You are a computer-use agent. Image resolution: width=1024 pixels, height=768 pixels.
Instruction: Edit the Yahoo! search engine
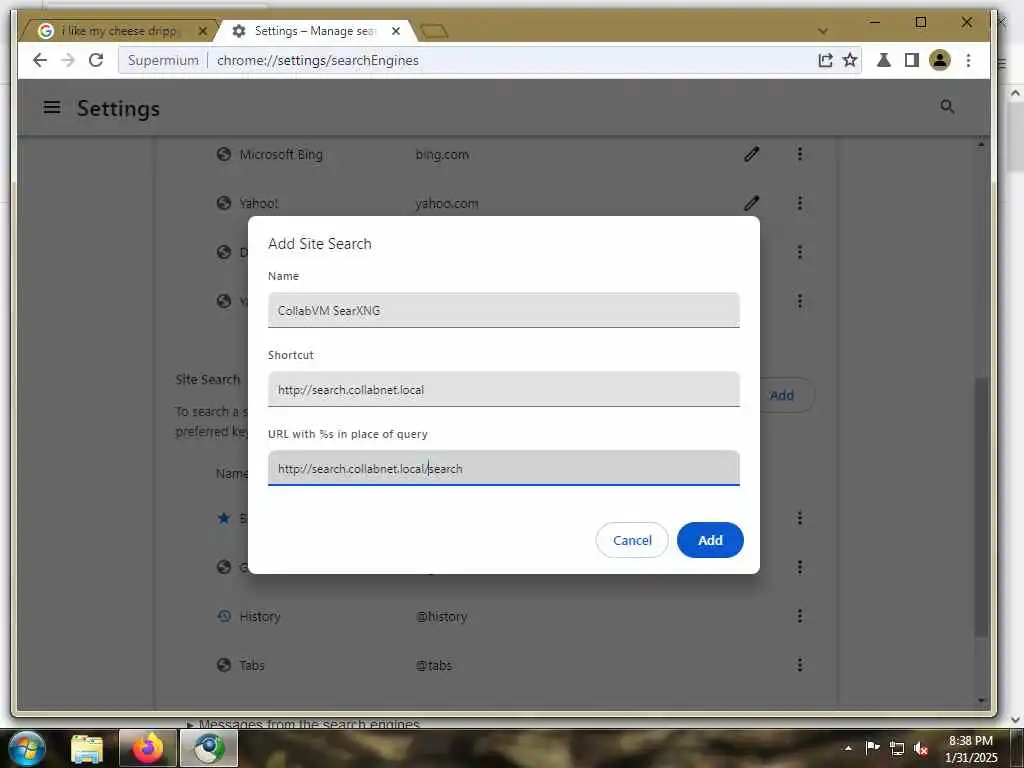pos(752,203)
